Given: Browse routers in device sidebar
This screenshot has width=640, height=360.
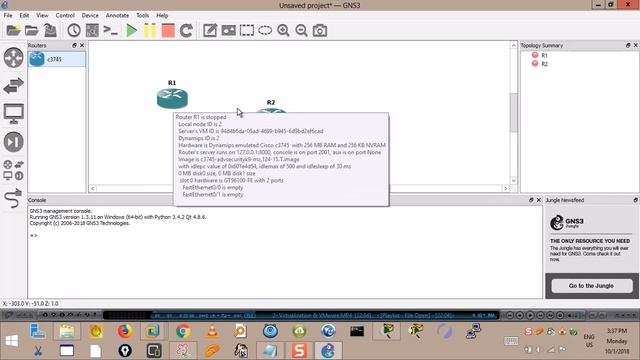Looking at the screenshot, I should pos(13,58).
